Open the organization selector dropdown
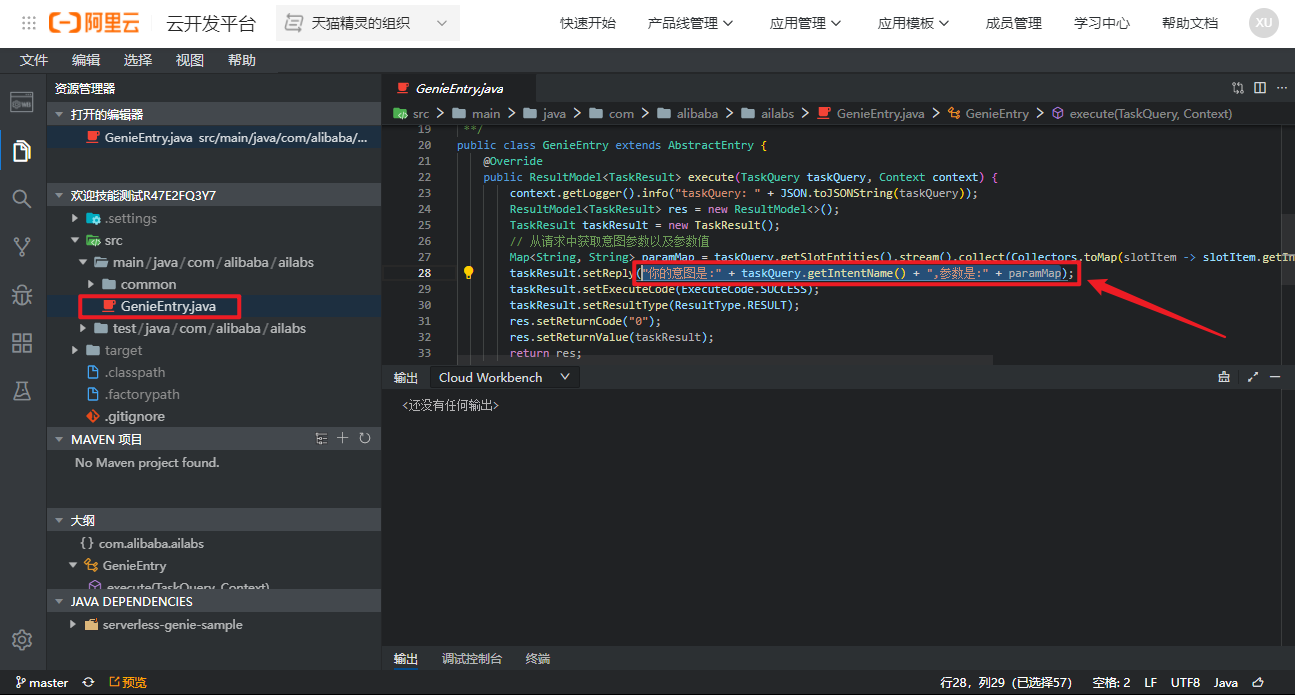 368,23
